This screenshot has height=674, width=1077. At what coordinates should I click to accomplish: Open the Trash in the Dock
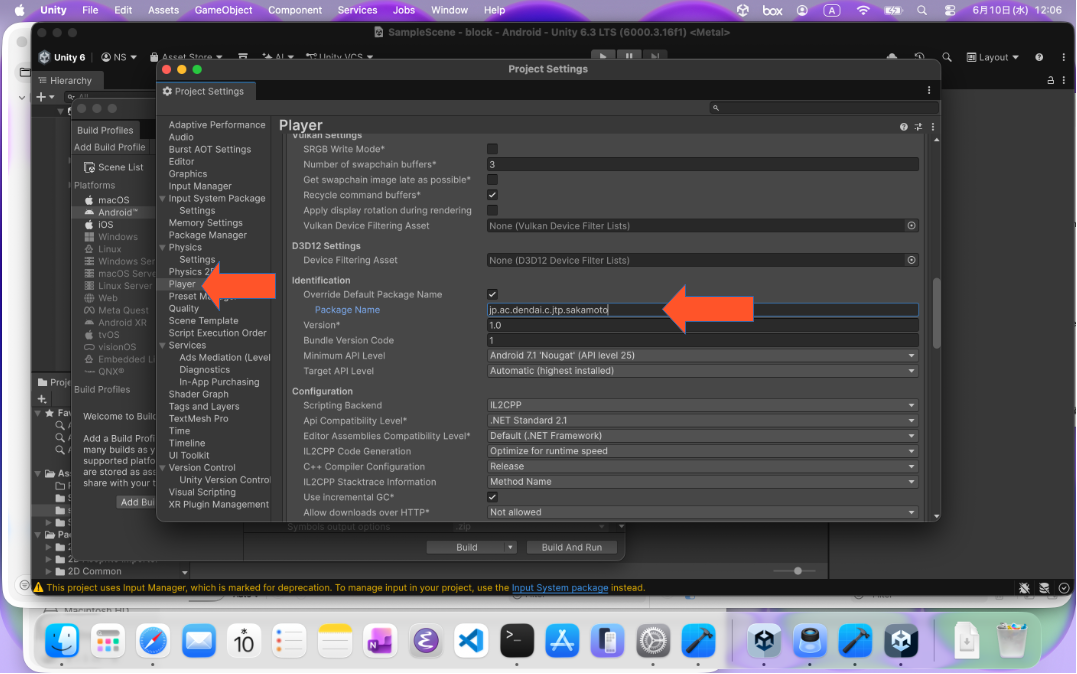[1012, 640]
